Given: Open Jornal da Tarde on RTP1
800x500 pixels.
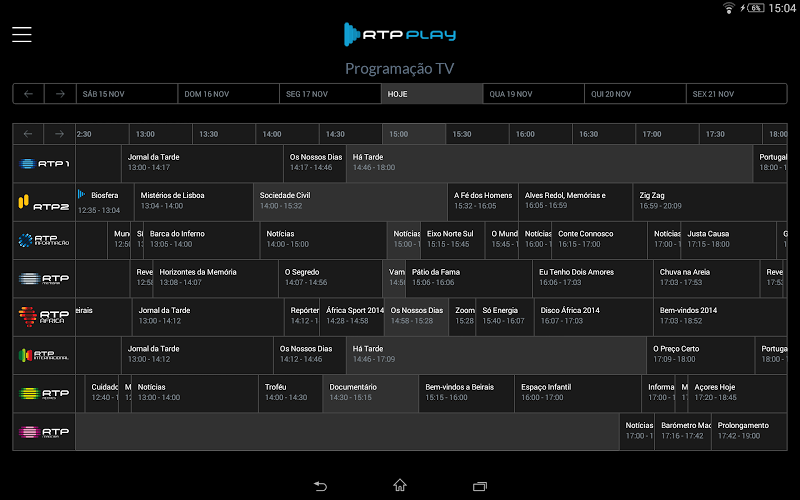Looking at the screenshot, I should tap(202, 164).
